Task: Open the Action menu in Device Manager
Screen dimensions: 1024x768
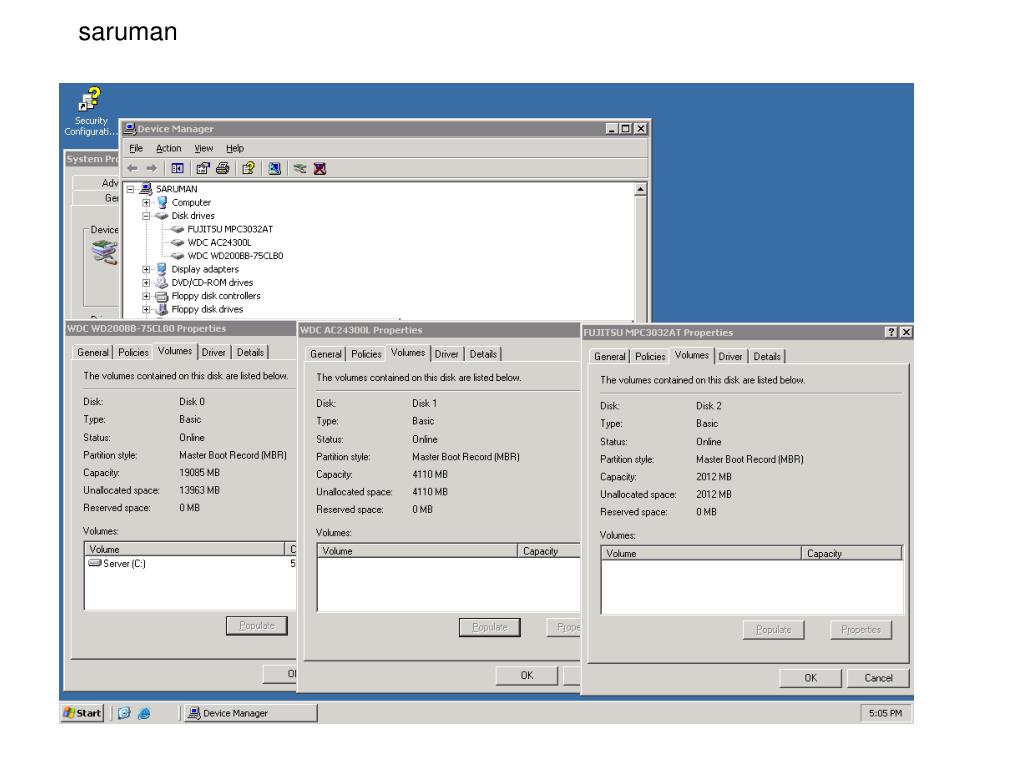Action: 168,148
